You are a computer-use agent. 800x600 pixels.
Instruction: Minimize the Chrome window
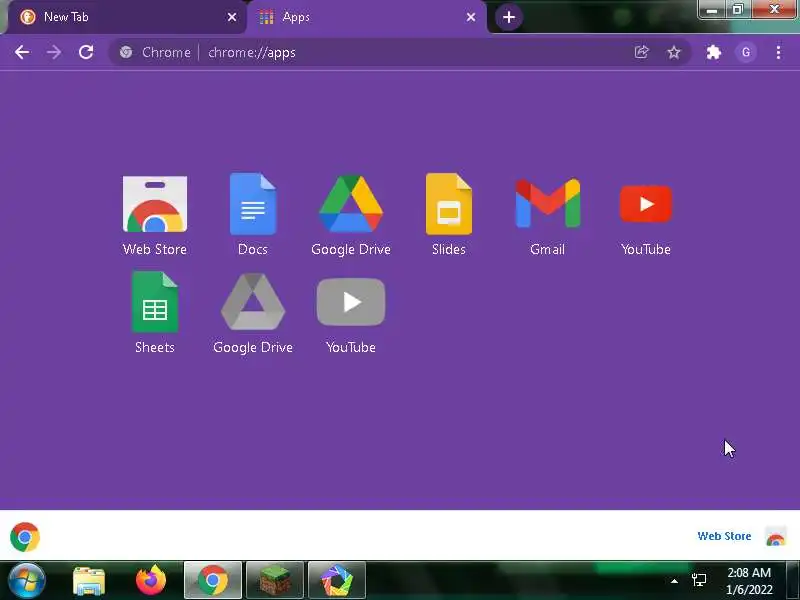click(x=712, y=9)
